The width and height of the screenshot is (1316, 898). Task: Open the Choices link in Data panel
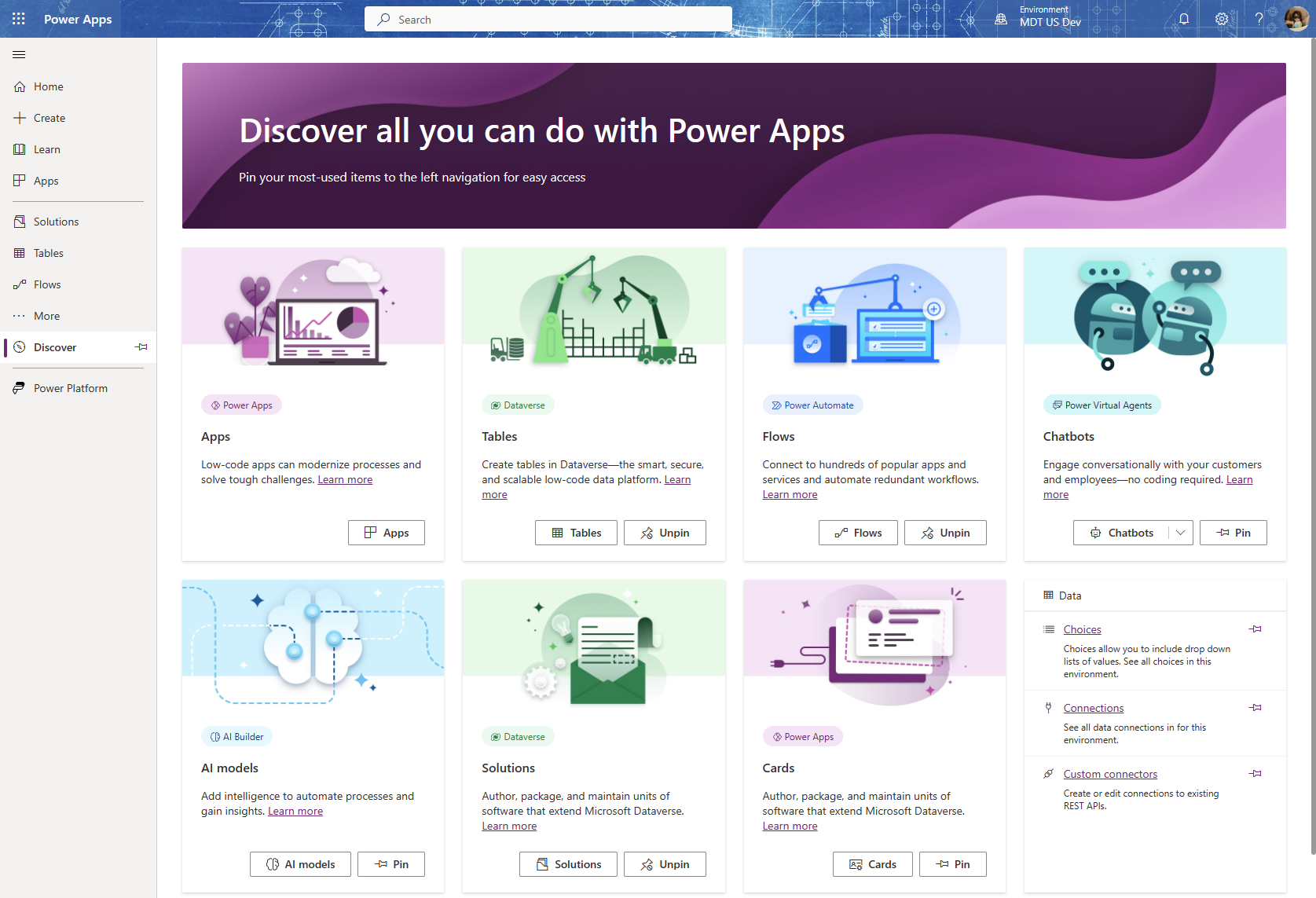[1082, 629]
